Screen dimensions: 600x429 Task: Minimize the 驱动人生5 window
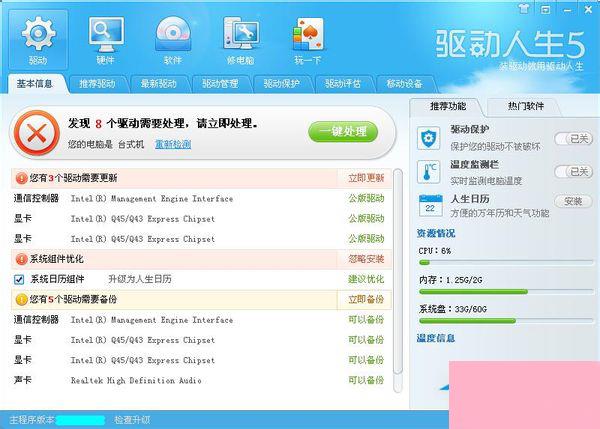(x=567, y=10)
